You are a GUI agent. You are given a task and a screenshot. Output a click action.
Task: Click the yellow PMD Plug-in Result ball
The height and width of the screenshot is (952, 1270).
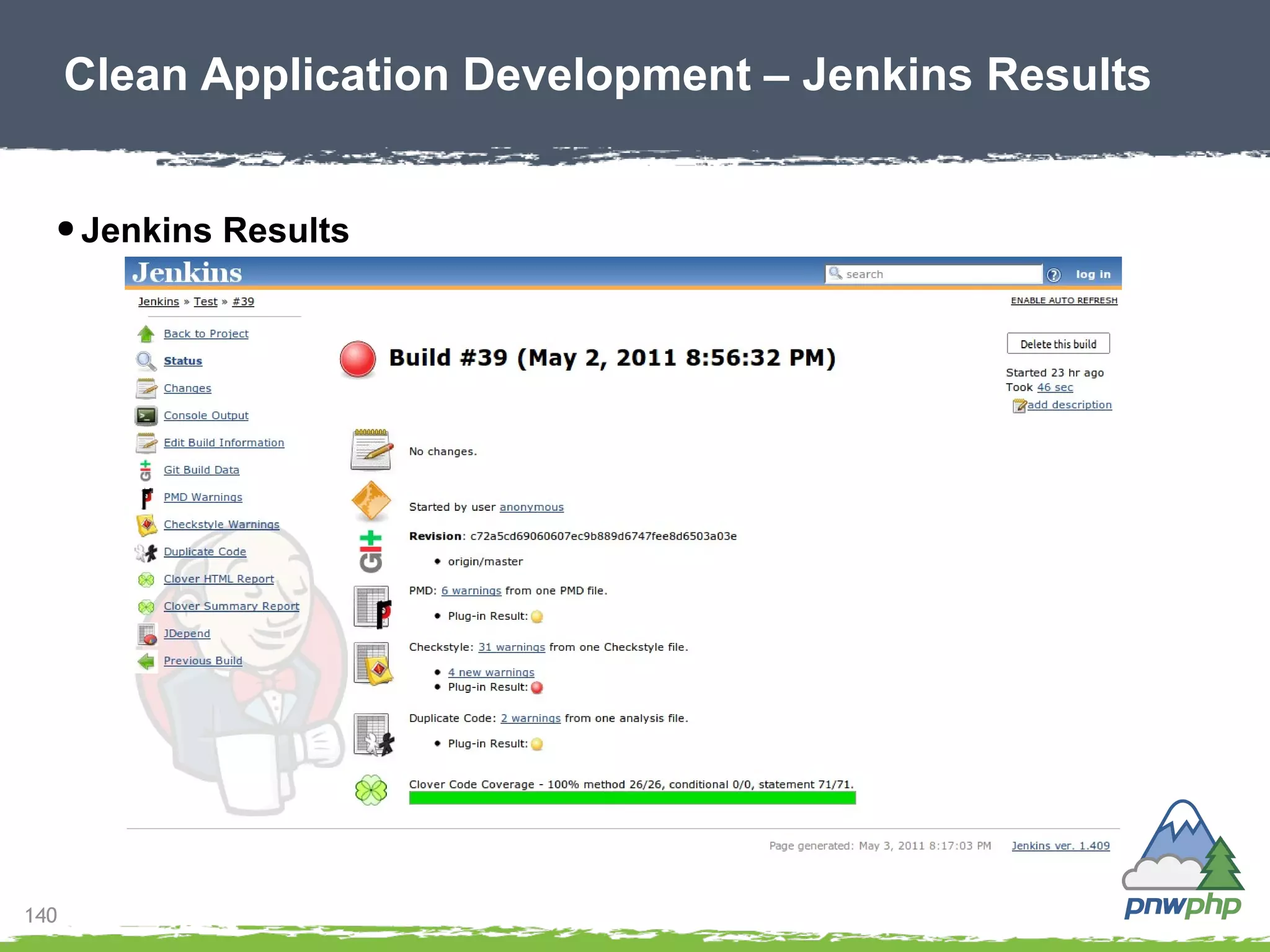pyautogui.click(x=537, y=617)
